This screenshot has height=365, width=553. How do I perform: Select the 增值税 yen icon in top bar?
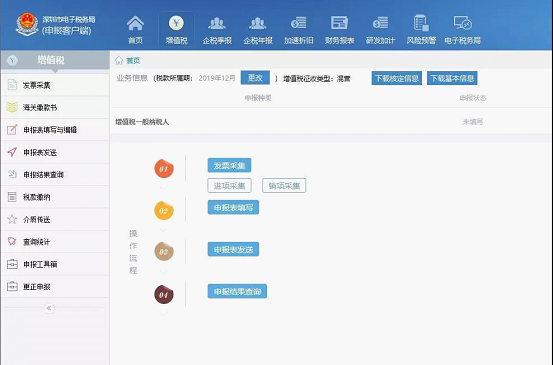tap(176, 30)
